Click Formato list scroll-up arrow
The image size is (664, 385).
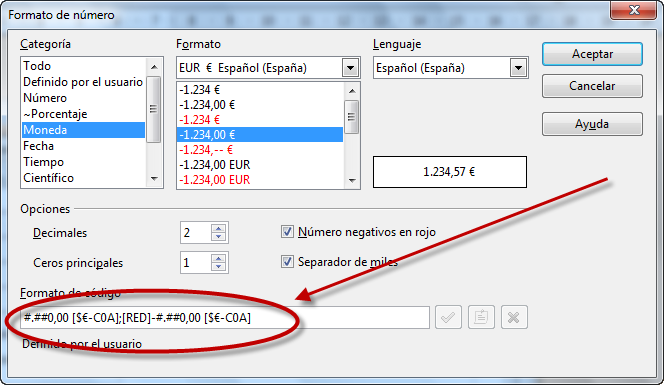(x=352, y=91)
